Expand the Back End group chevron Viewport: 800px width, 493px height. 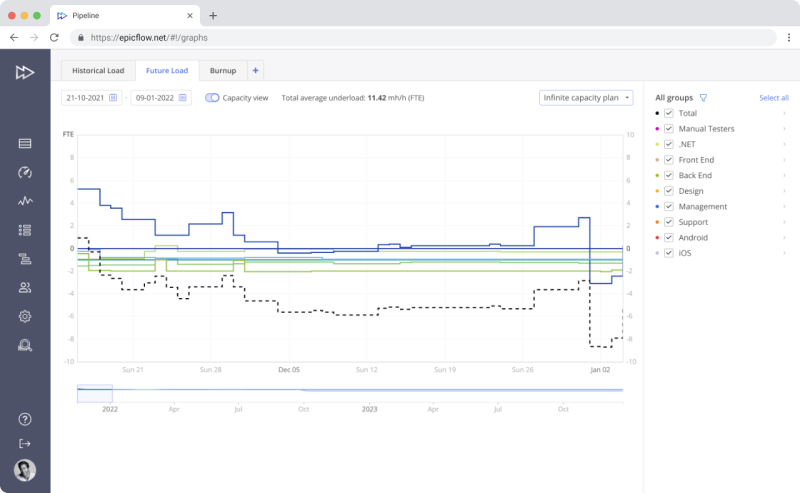784,176
